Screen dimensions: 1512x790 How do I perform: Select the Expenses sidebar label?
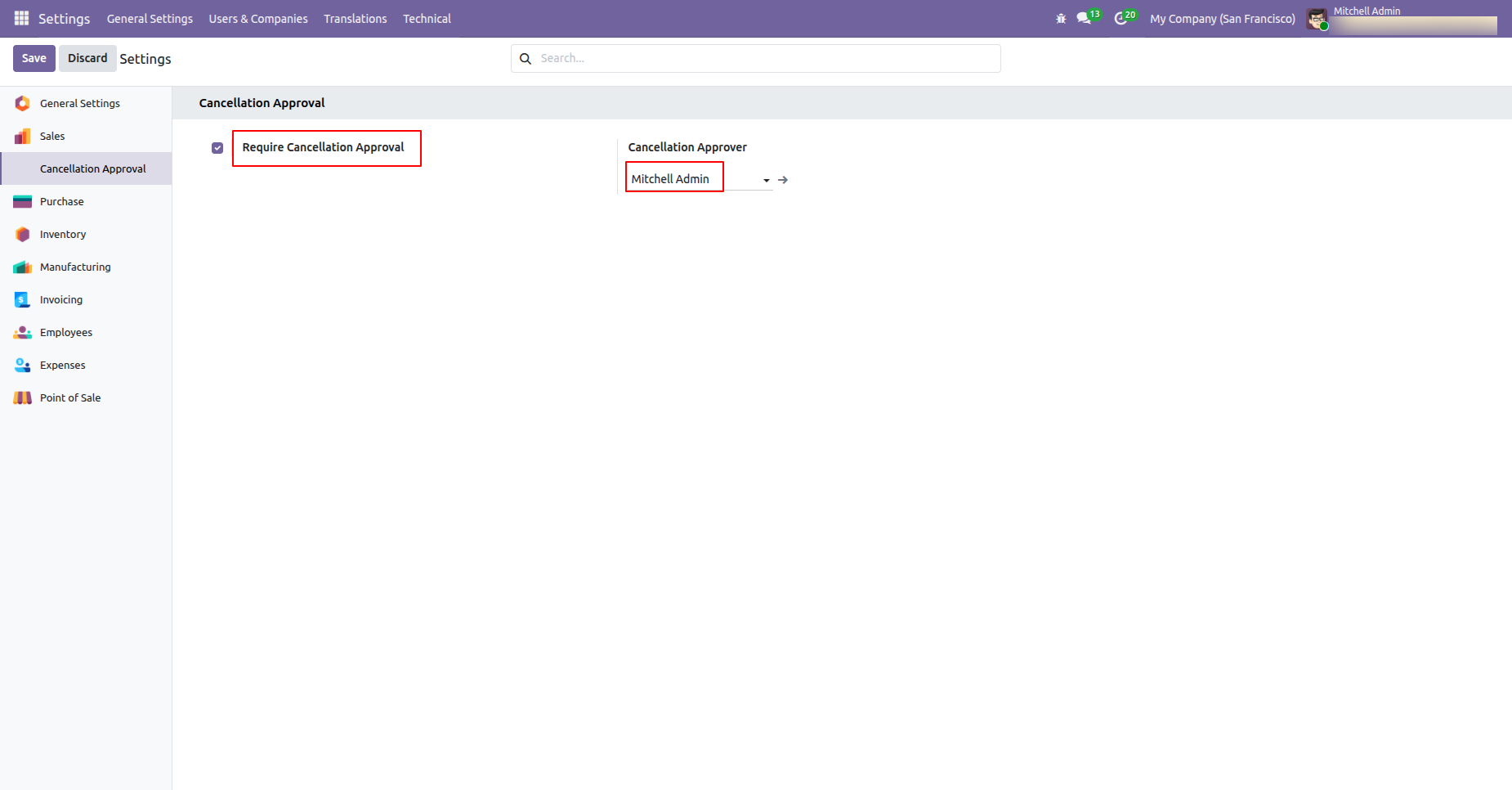(x=63, y=365)
